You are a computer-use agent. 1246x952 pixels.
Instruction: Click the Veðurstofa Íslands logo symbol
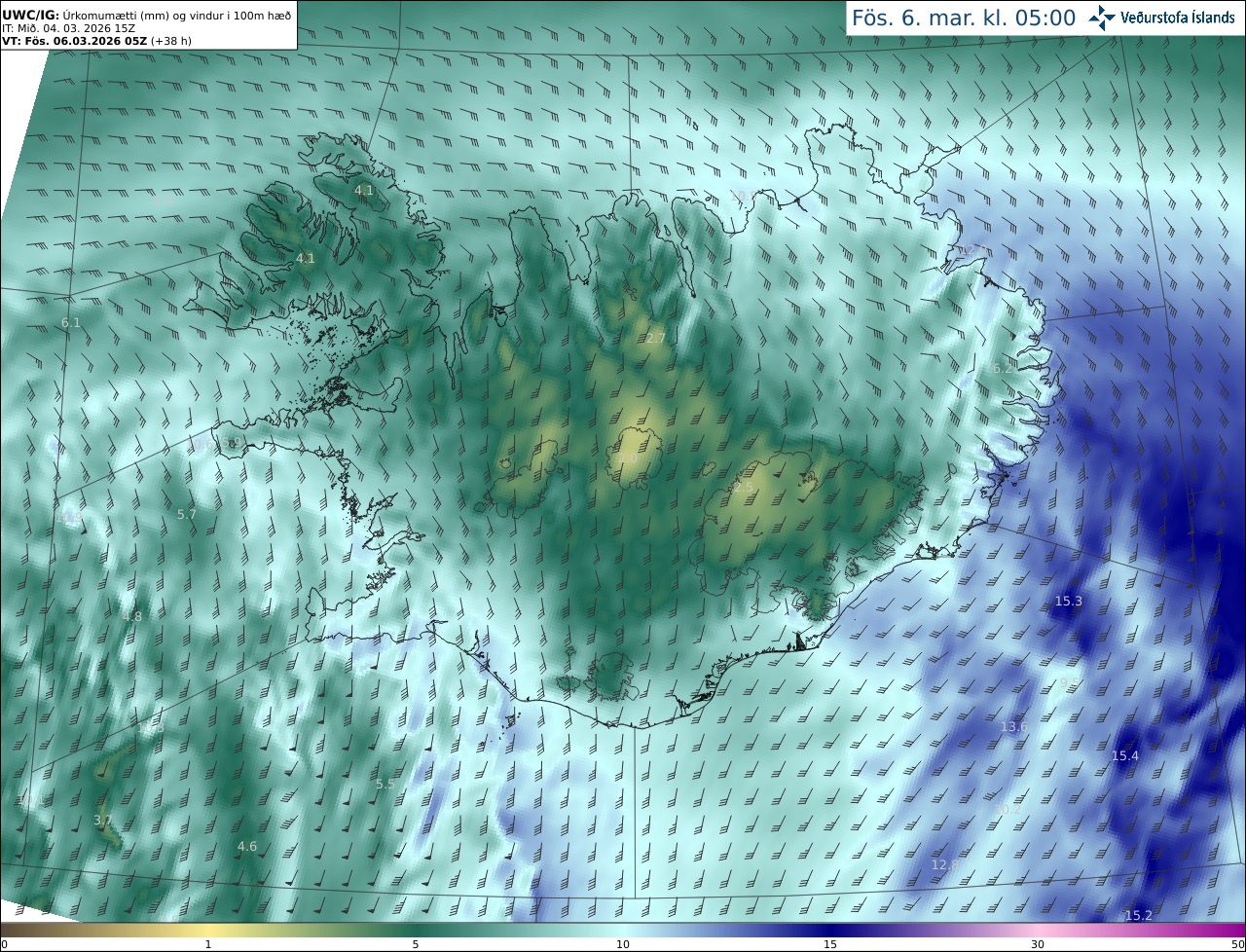pyautogui.click(x=1103, y=18)
